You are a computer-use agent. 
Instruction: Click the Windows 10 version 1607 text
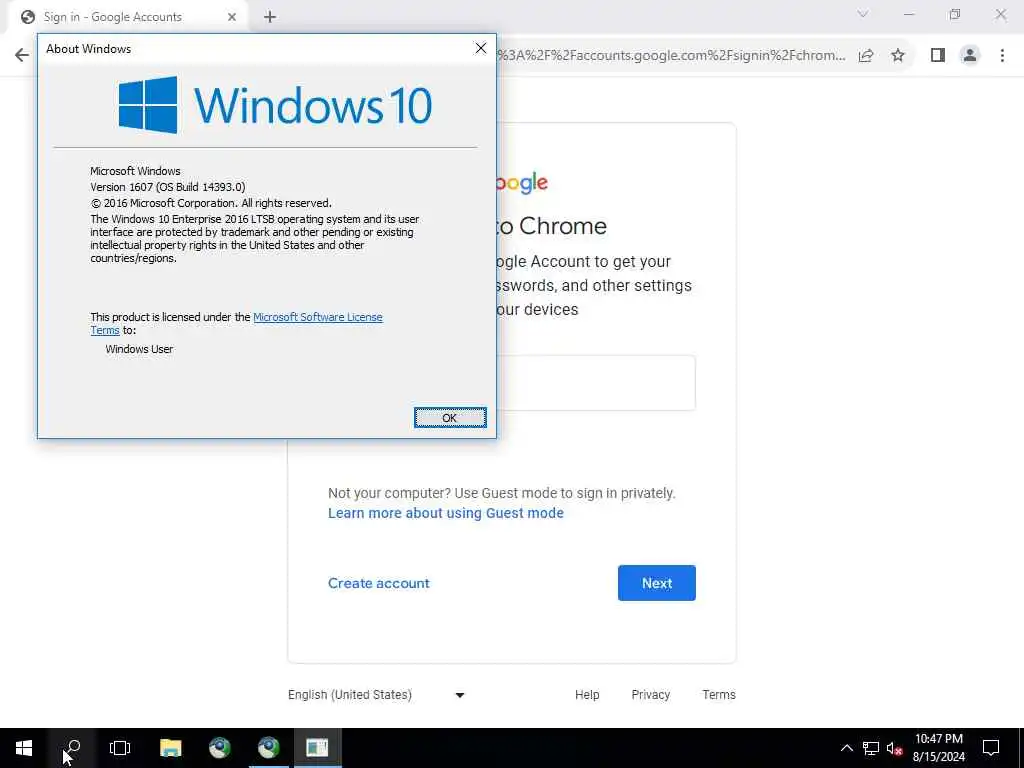pyautogui.click(x=168, y=187)
